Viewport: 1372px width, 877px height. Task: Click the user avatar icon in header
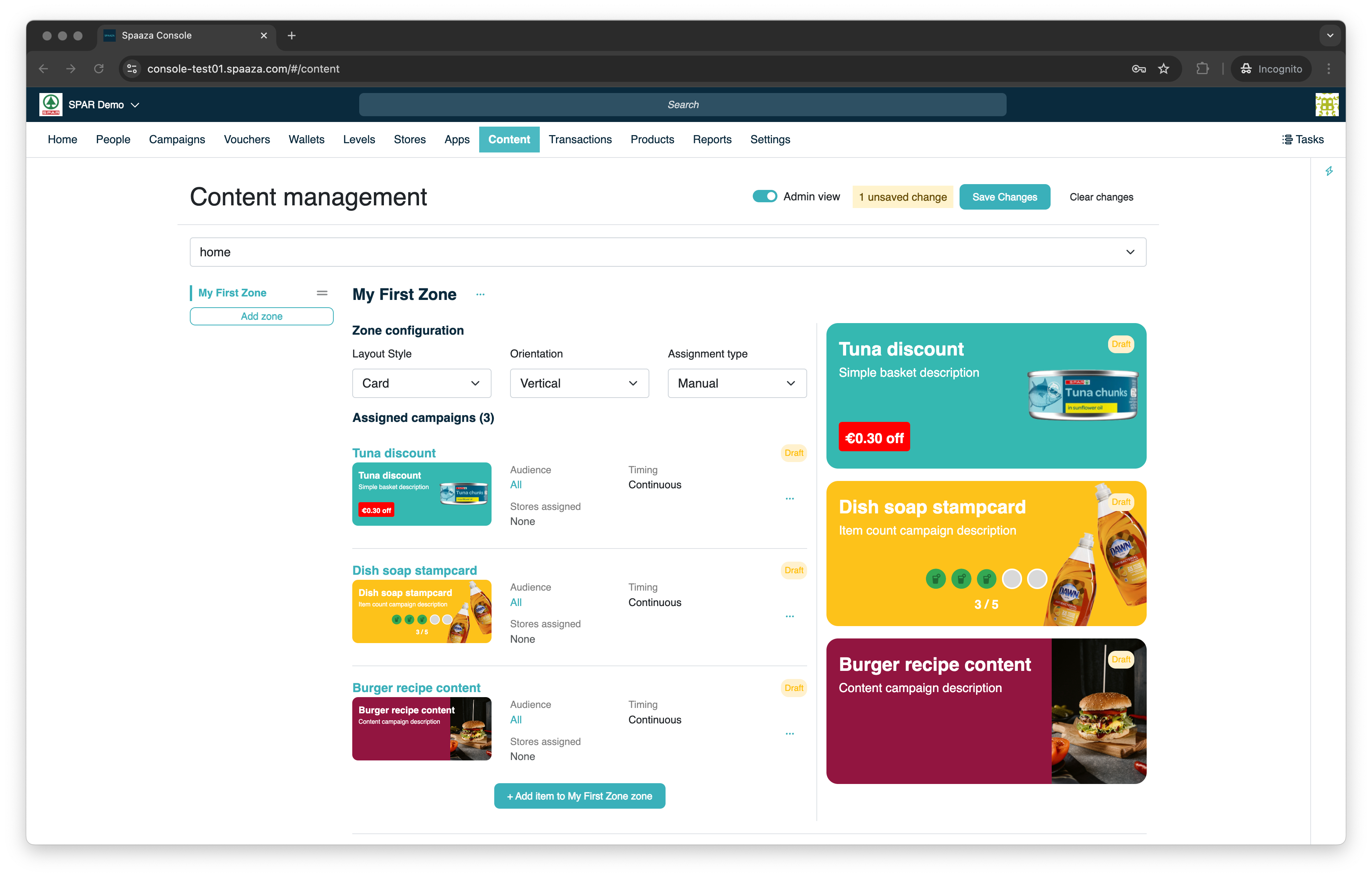pyautogui.click(x=1326, y=105)
